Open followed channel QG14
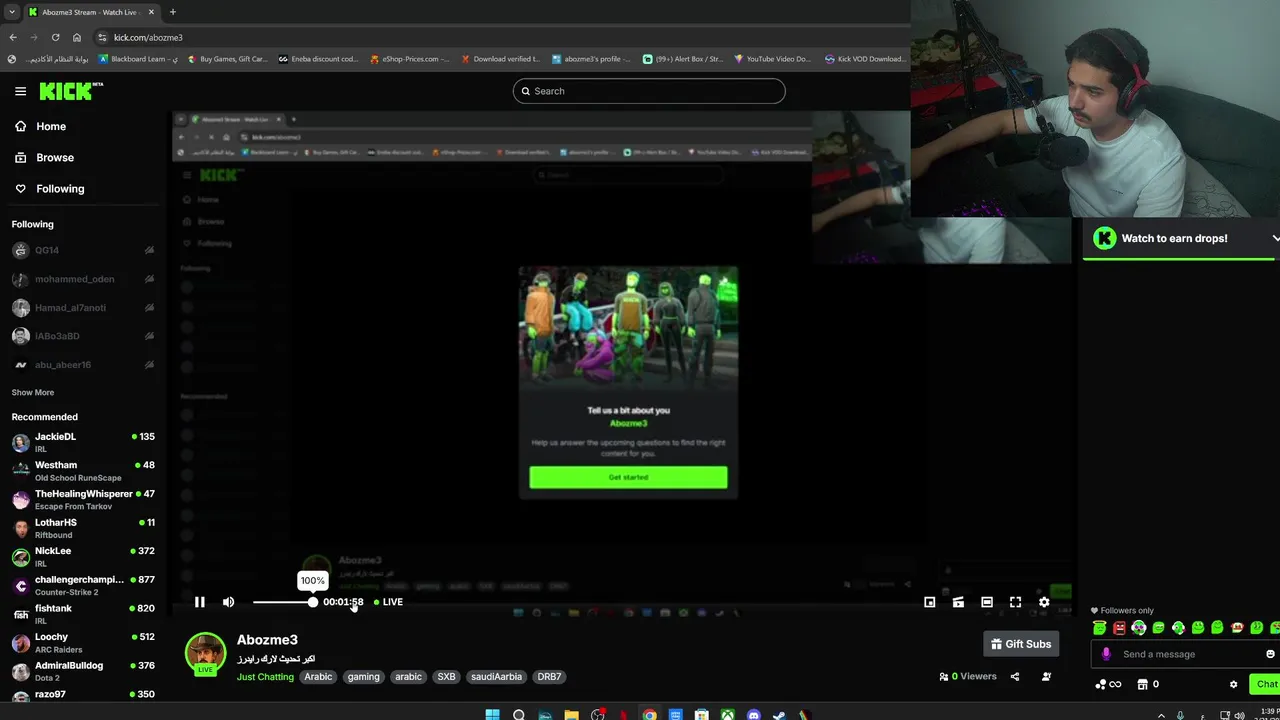This screenshot has width=1280, height=720. pyautogui.click(x=82, y=250)
